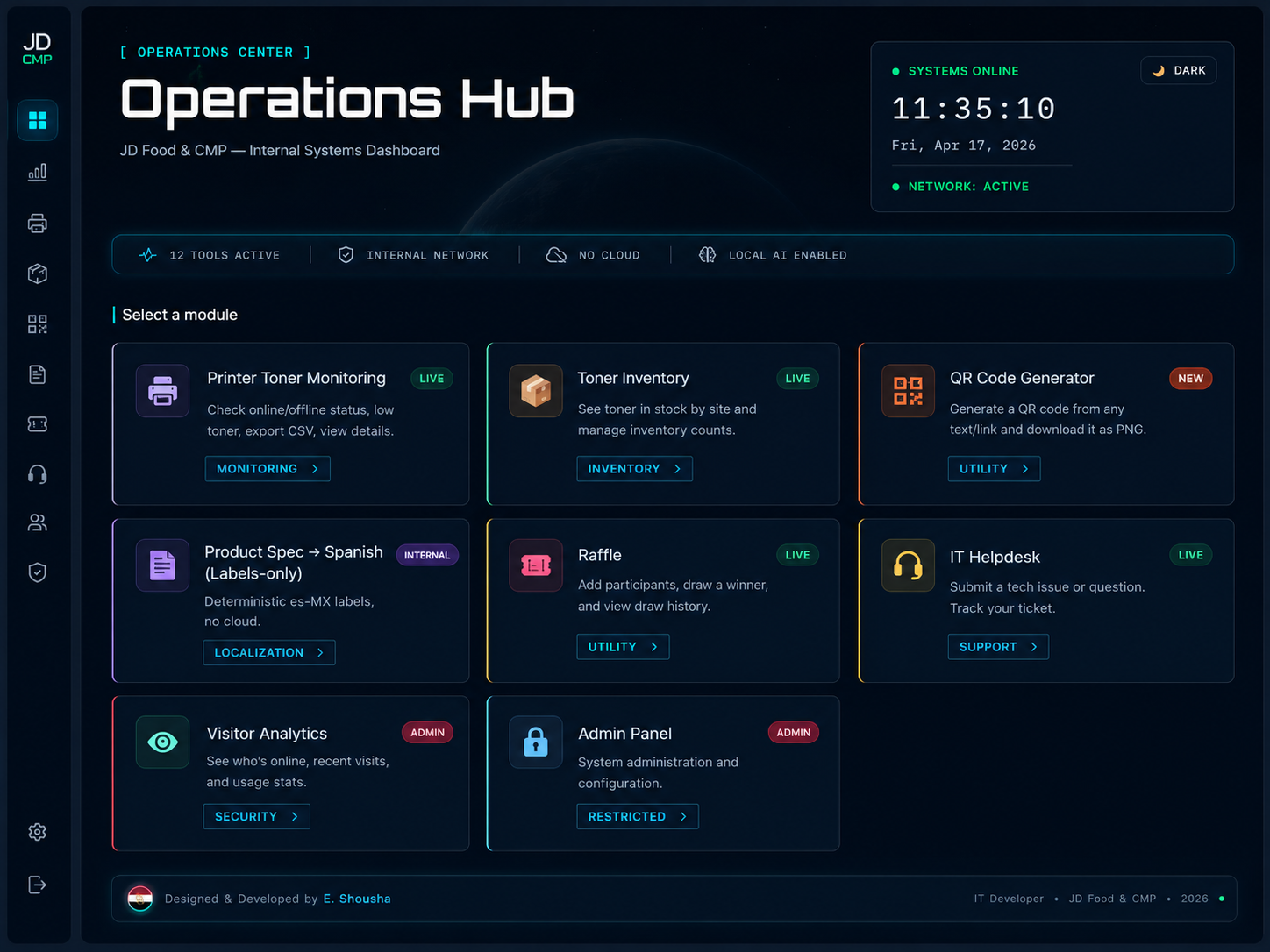The width and height of the screenshot is (1270, 952).
Task: Click the Admin Panel lock icon
Action: 536,742
